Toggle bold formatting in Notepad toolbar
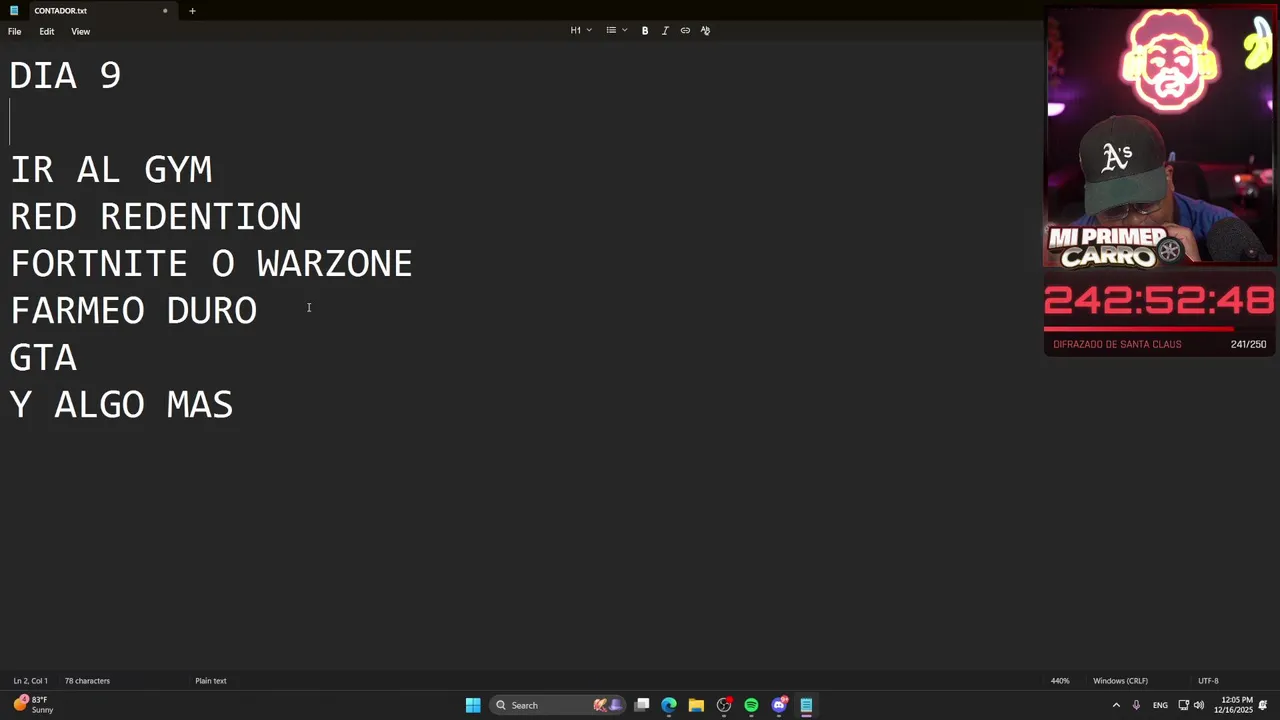Screen dimensions: 1280x720 pos(645,30)
